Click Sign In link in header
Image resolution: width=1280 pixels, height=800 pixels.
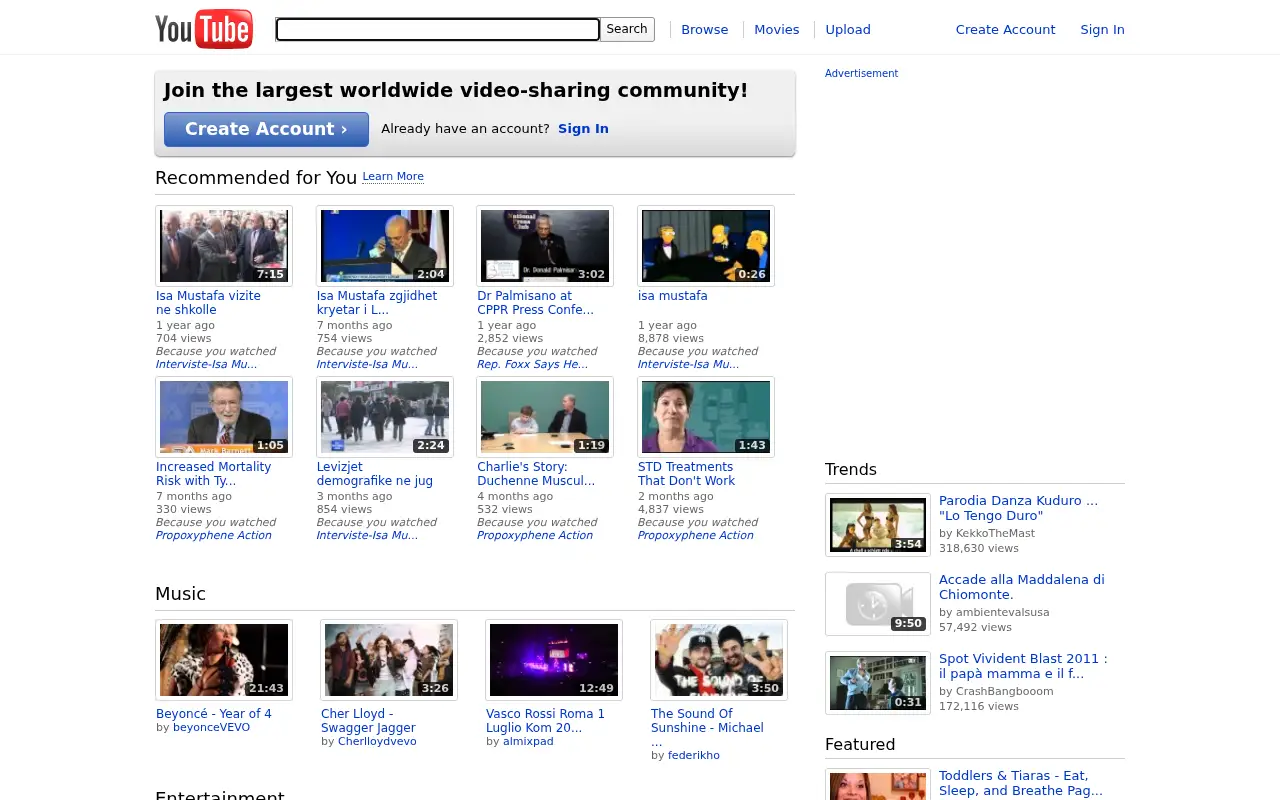pyautogui.click(x=1102, y=30)
